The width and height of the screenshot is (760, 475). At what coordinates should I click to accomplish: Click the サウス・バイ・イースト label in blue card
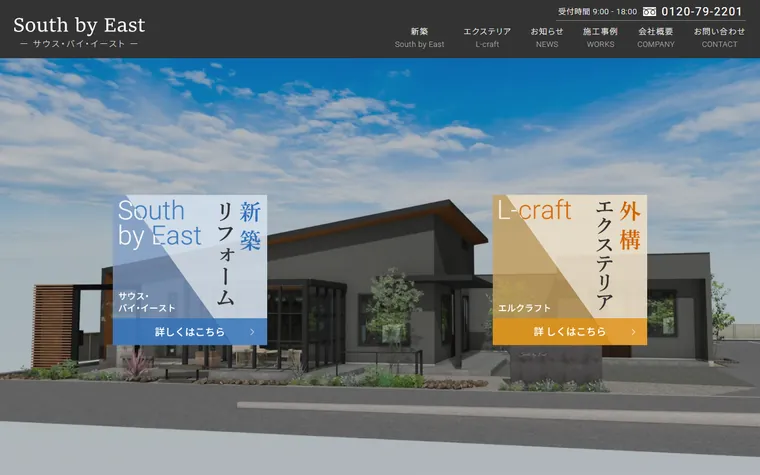point(146,302)
